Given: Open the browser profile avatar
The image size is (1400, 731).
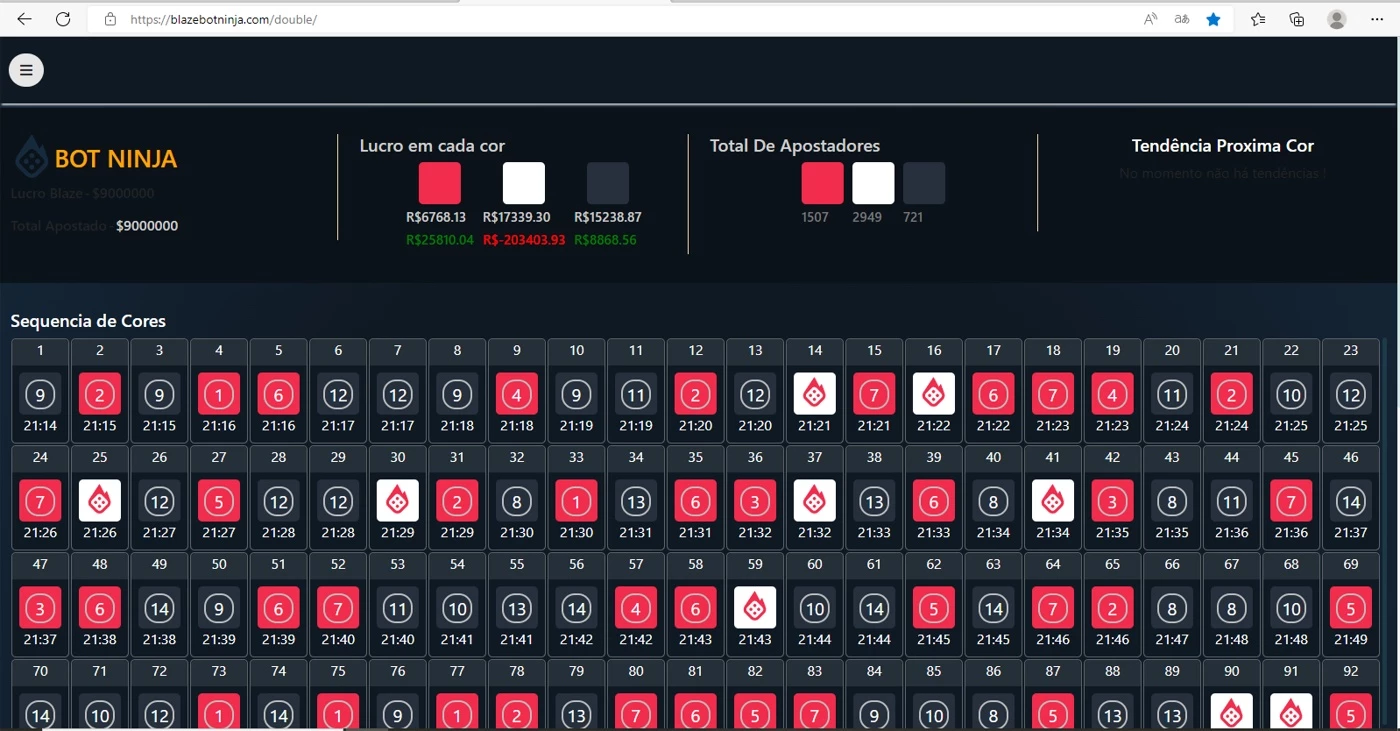Looking at the screenshot, I should coord(1337,19).
